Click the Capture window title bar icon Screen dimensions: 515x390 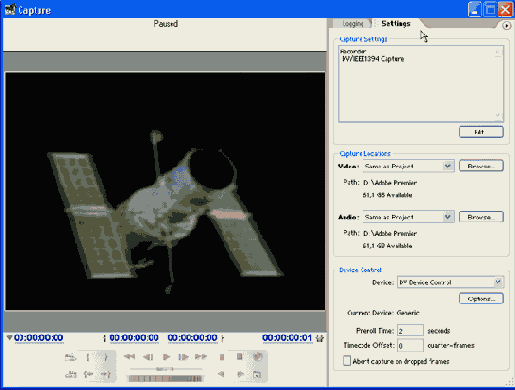tap(10, 9)
